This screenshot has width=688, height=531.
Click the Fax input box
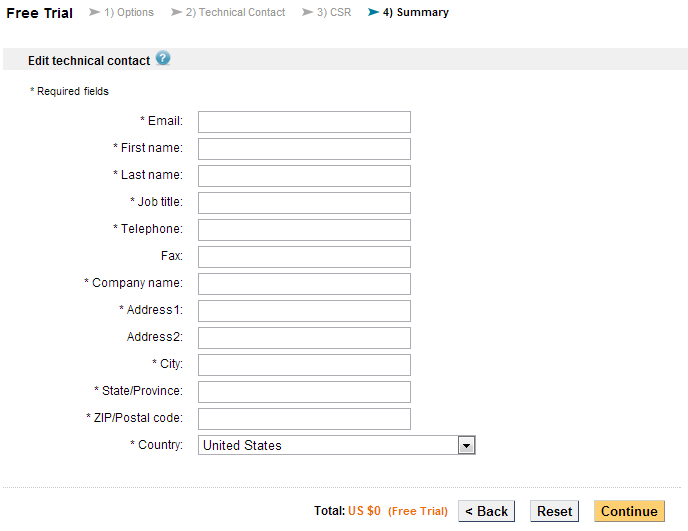304,257
